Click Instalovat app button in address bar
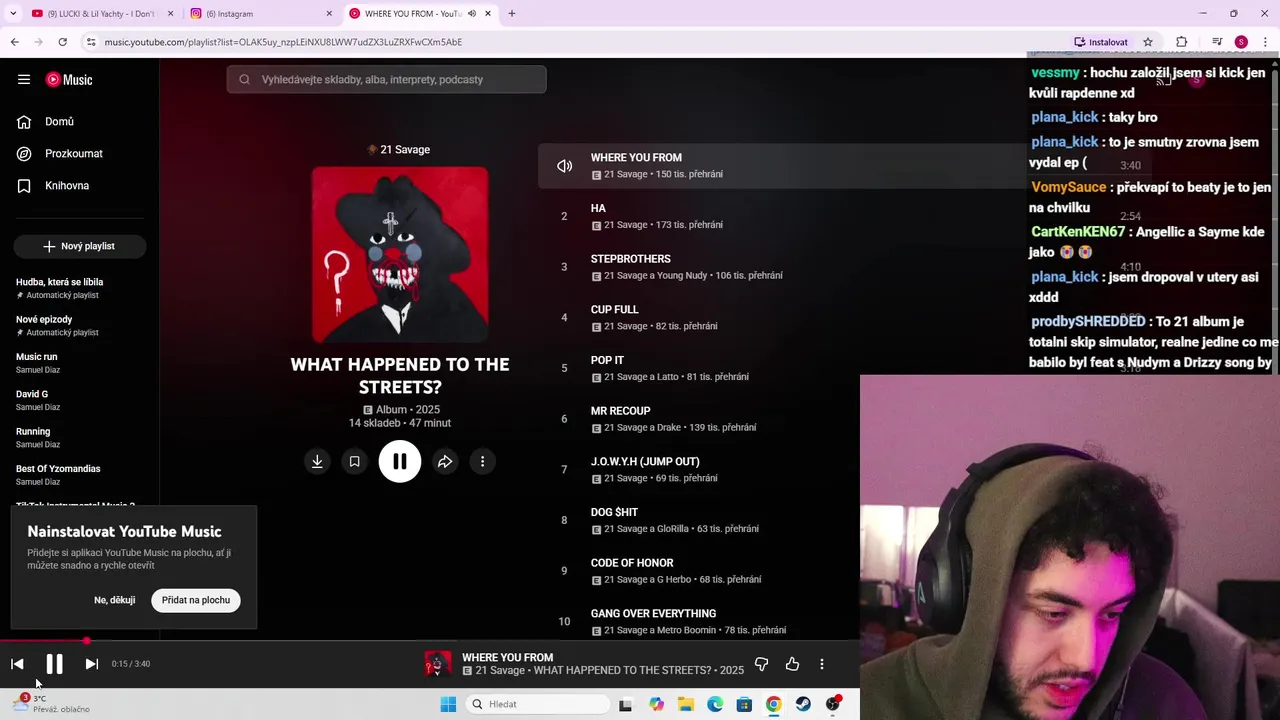The image size is (1280, 720). [x=1101, y=42]
